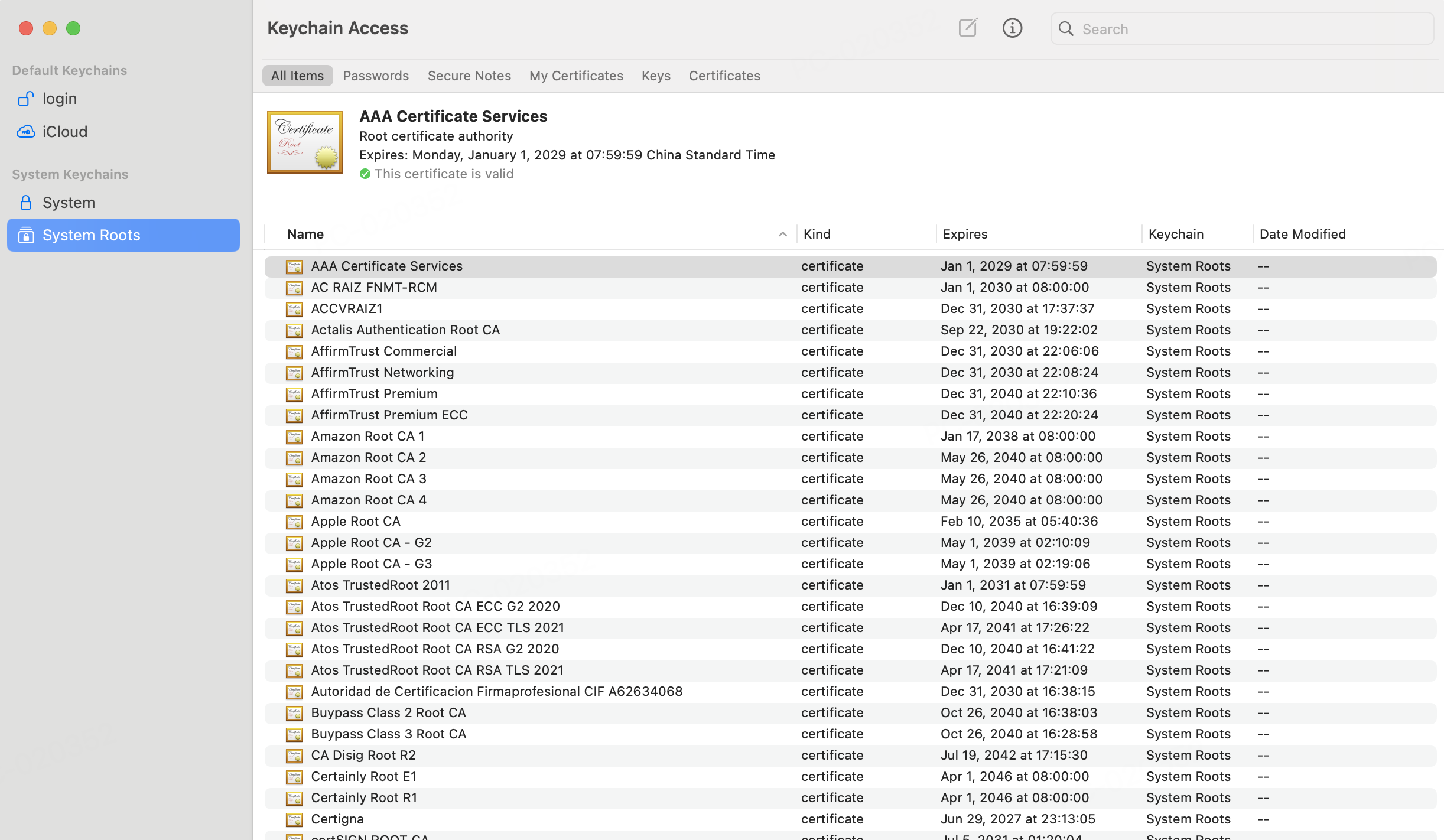Switch to the All Items tab
Screen dimensions: 1444x840
297,76
